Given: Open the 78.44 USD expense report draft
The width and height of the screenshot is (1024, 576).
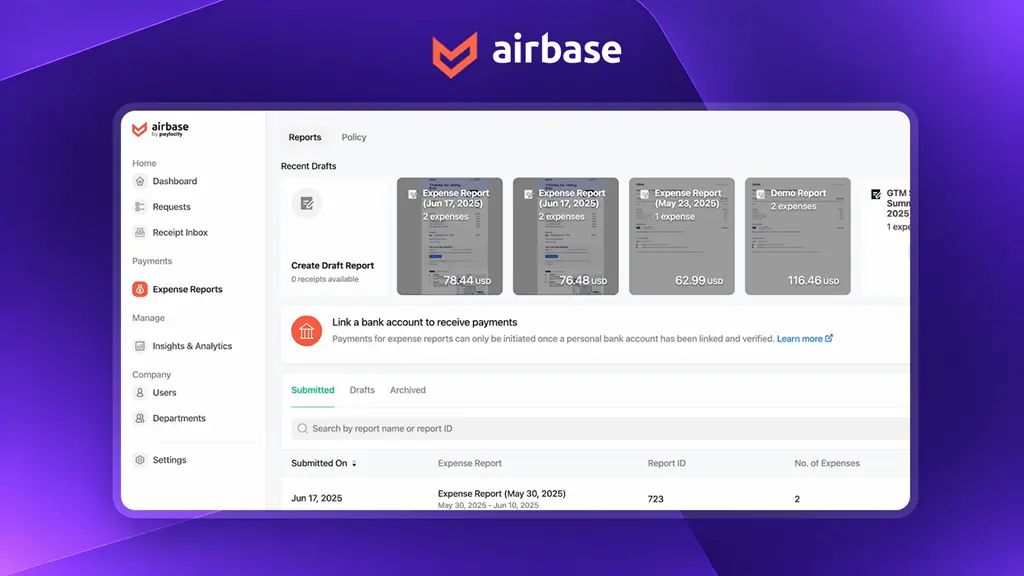Looking at the screenshot, I should coord(450,236).
